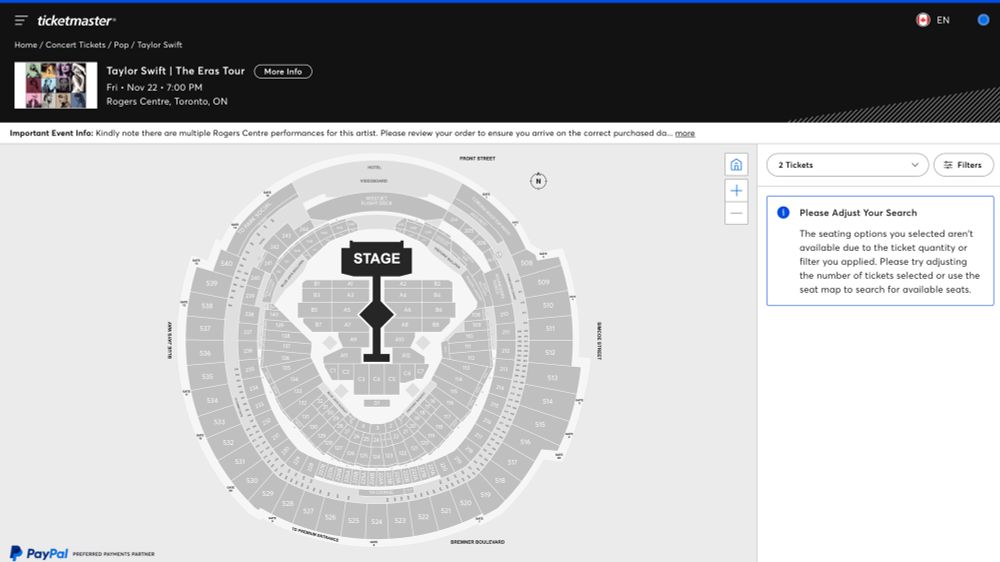Expand event info with 'more' link
Viewport: 1000px width, 562px height.
click(x=685, y=133)
